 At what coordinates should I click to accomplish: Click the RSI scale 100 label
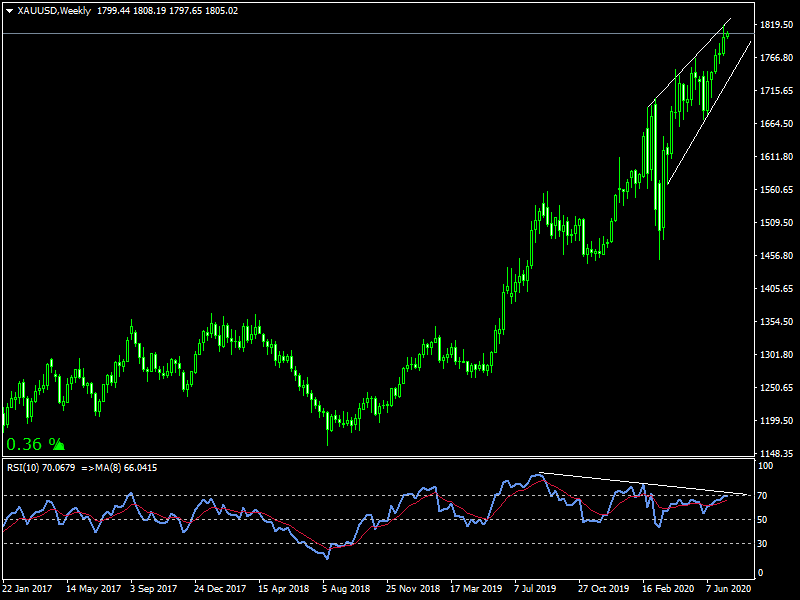tap(766, 466)
